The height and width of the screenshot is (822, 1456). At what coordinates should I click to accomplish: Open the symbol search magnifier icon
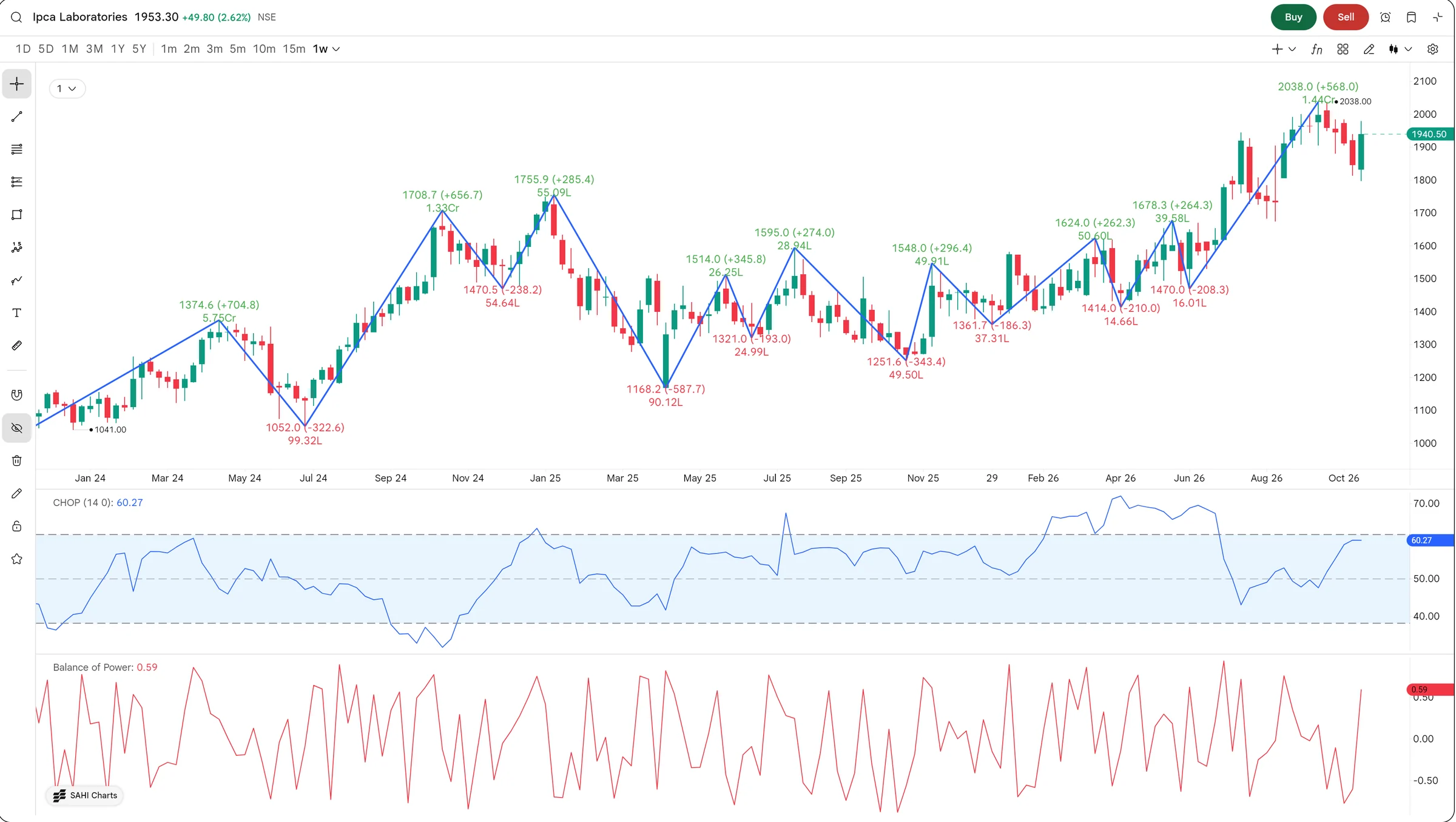pos(16,17)
